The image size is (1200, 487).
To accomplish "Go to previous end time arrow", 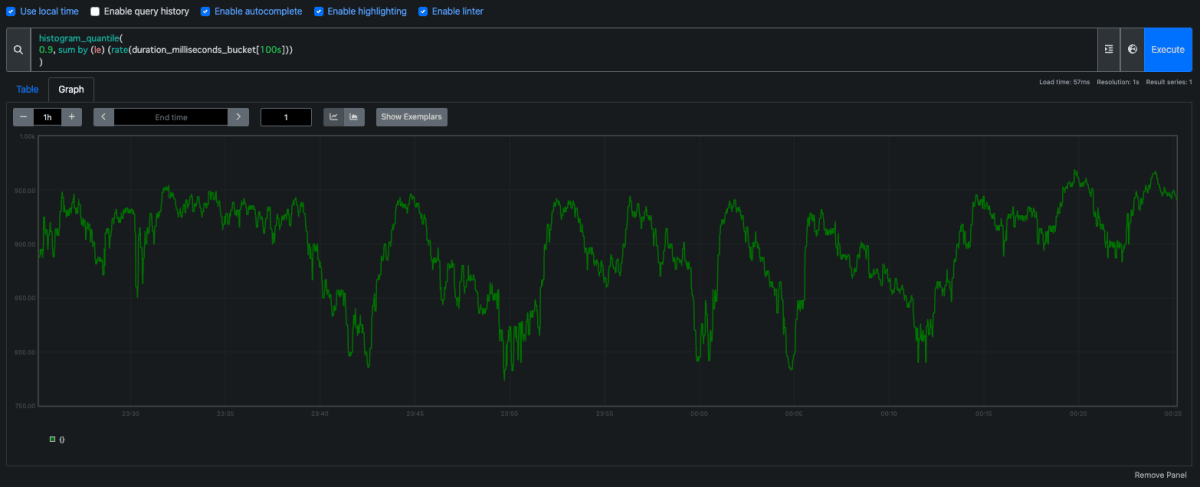I will [x=104, y=117].
